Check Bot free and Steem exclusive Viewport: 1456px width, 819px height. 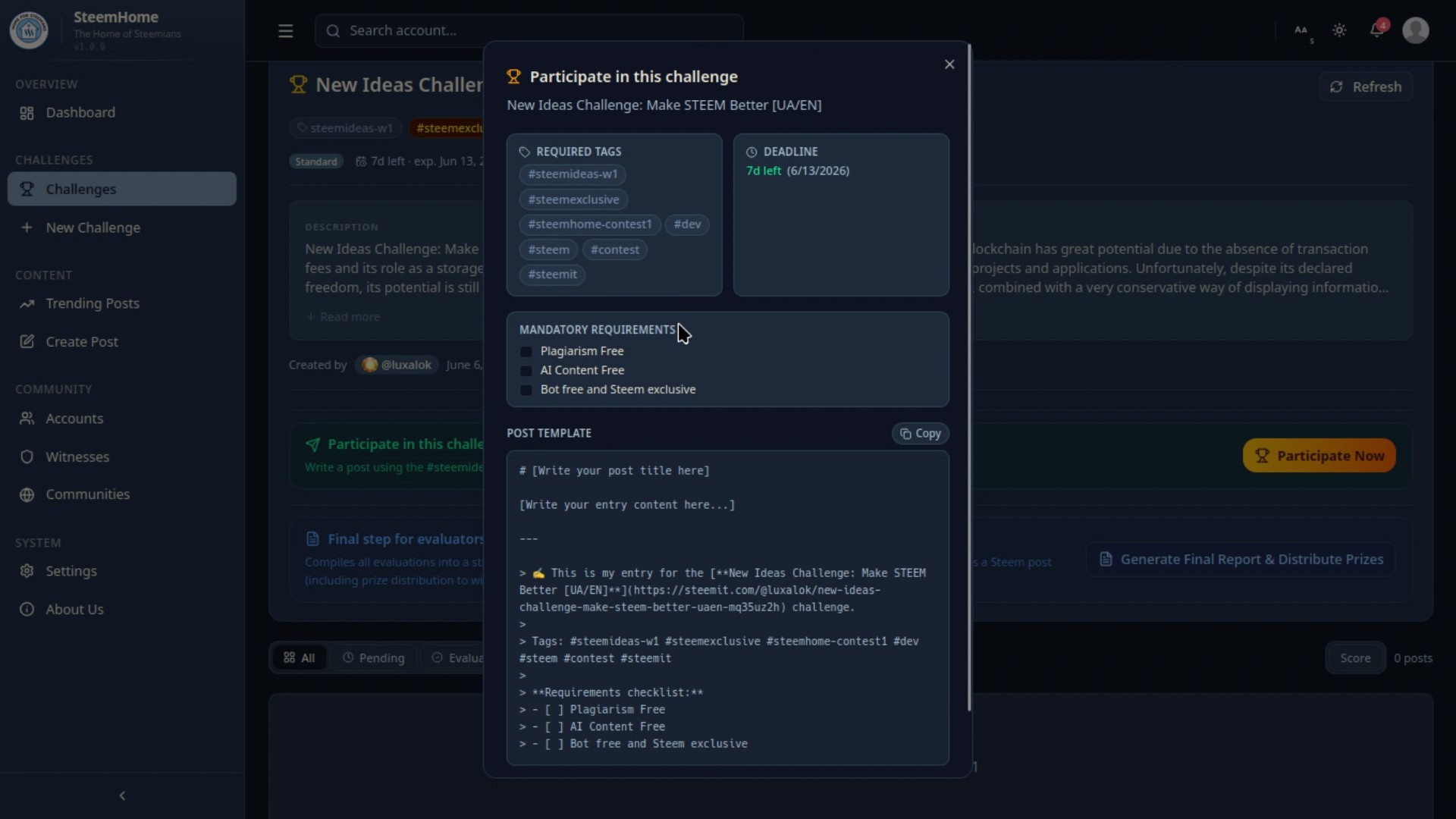(x=526, y=390)
